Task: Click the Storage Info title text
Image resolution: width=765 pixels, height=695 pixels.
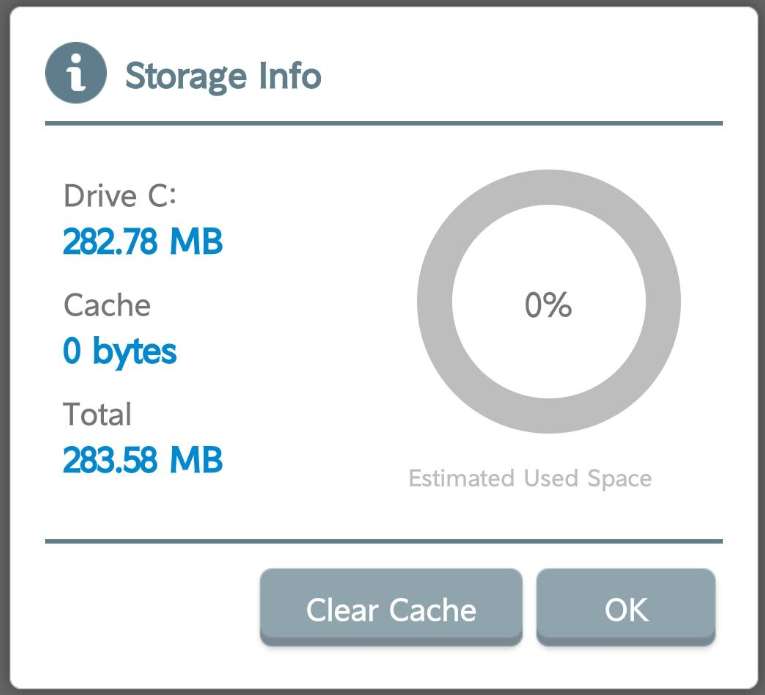Action: pyautogui.click(x=223, y=76)
